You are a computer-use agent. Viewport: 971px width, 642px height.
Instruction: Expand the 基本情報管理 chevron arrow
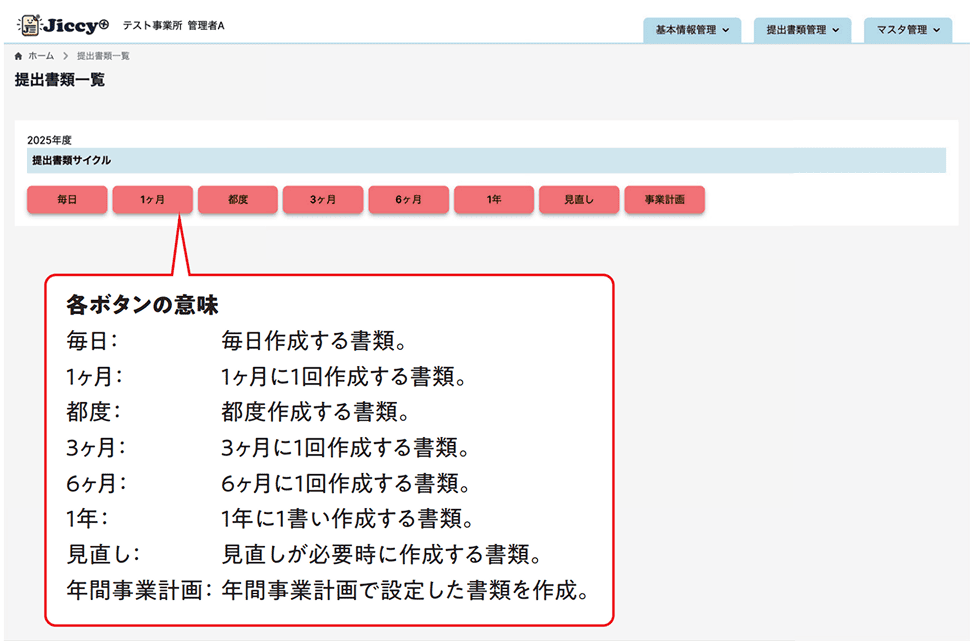coord(727,30)
